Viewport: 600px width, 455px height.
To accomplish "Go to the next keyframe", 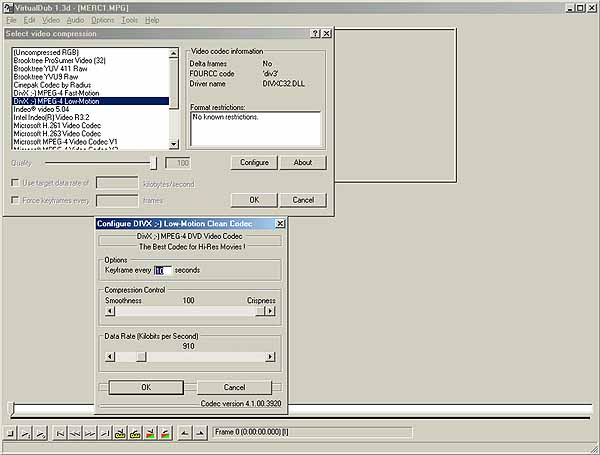I will (x=135, y=434).
